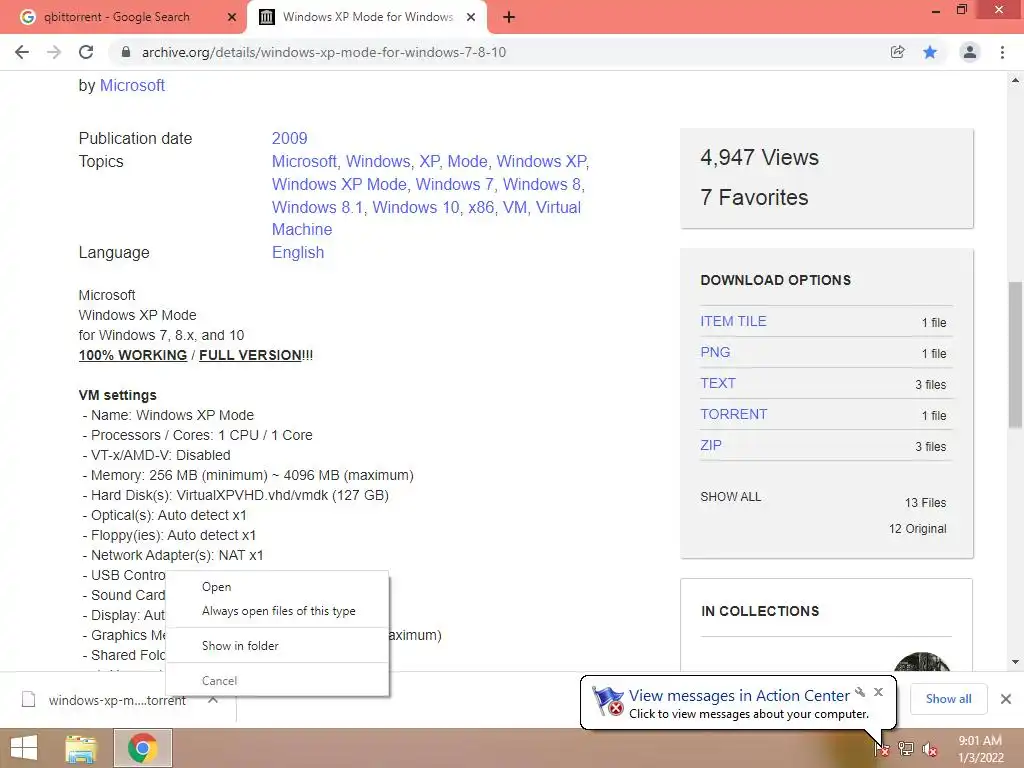Viewport: 1024px width, 768px height.
Task: Close the Windows XP Mode tab
Action: [x=471, y=18]
